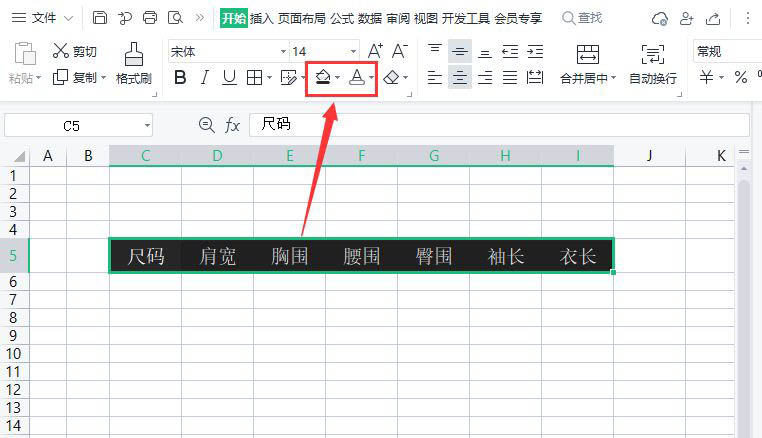This screenshot has width=762, height=438.
Task: Click the cut (剪切) scissors button
Action: tap(75, 51)
